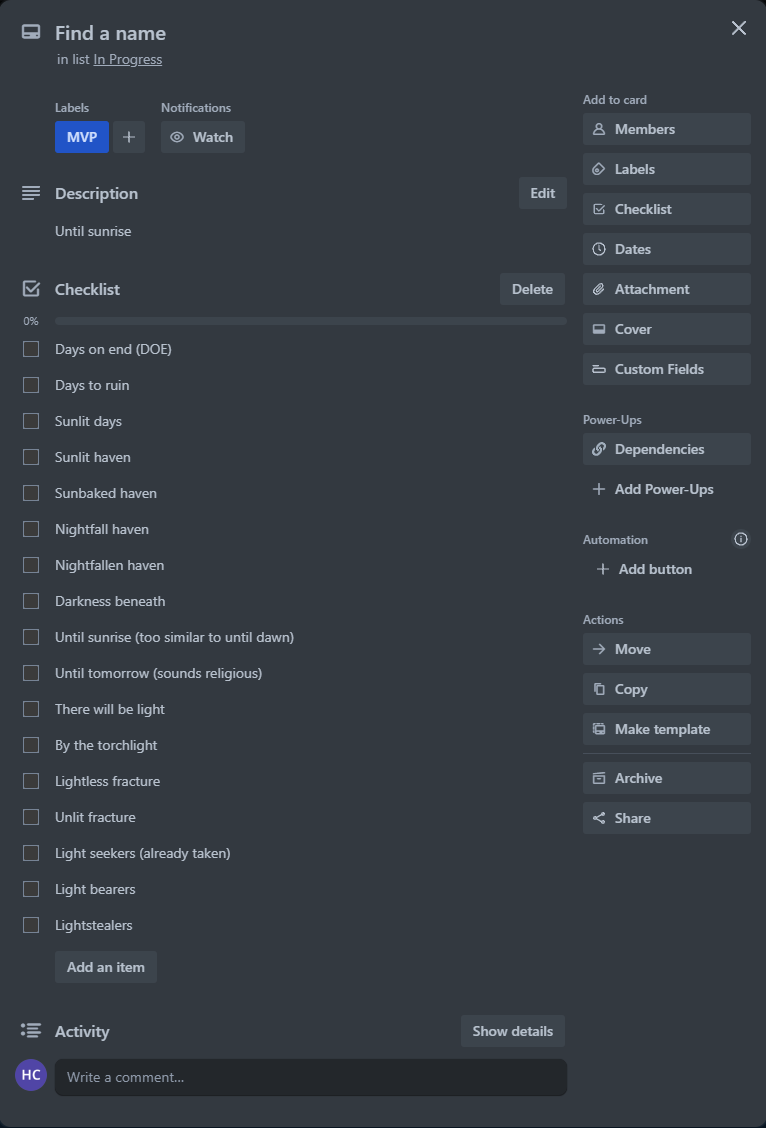Share this card
Screen dimensions: 766x1128
pyautogui.click(x=666, y=817)
